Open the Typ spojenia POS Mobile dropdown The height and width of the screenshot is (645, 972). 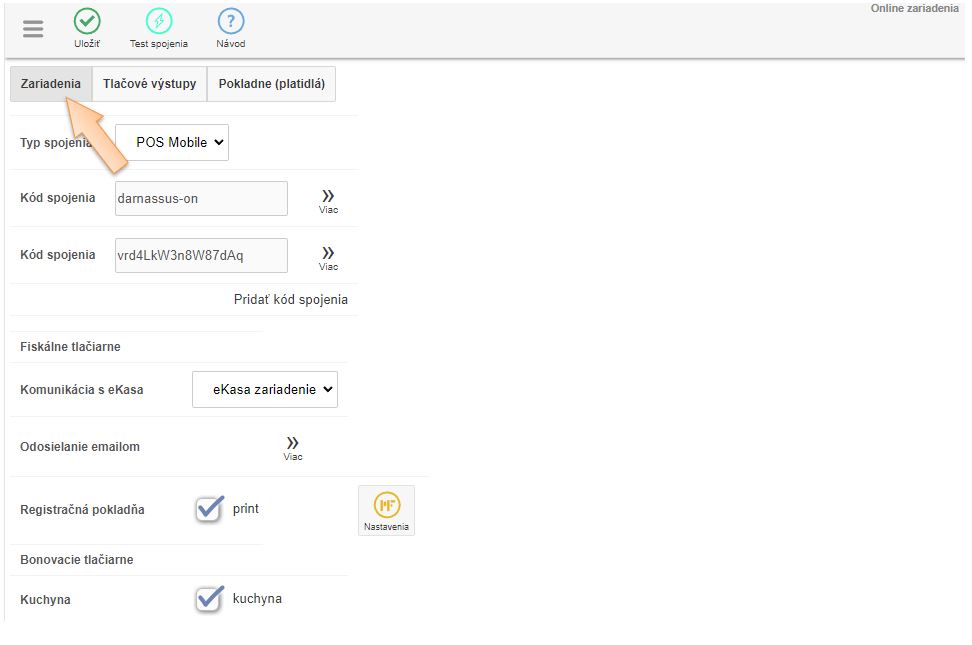[x=172, y=142]
